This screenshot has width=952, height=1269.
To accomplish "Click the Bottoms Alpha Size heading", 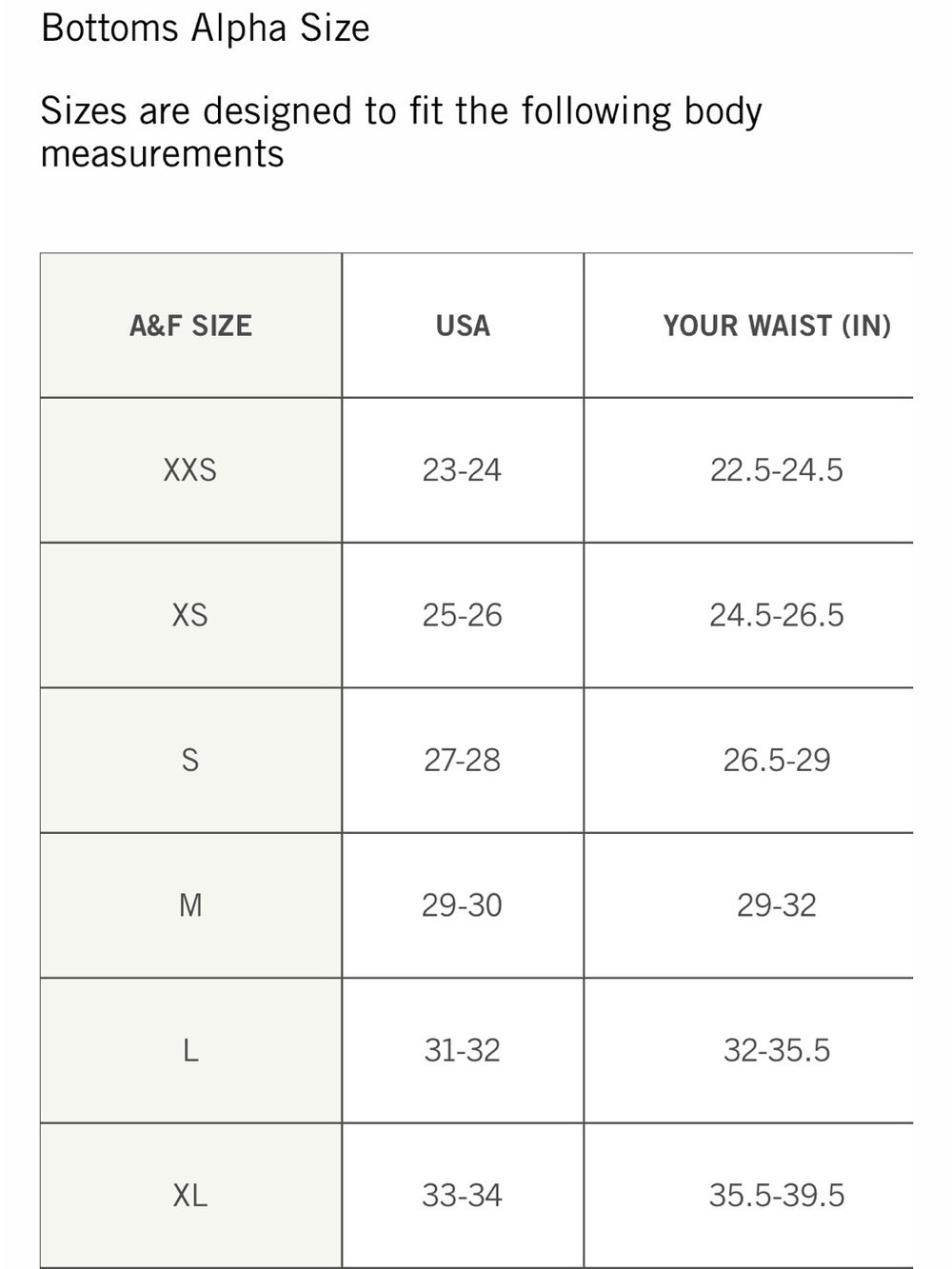I will pos(206,29).
